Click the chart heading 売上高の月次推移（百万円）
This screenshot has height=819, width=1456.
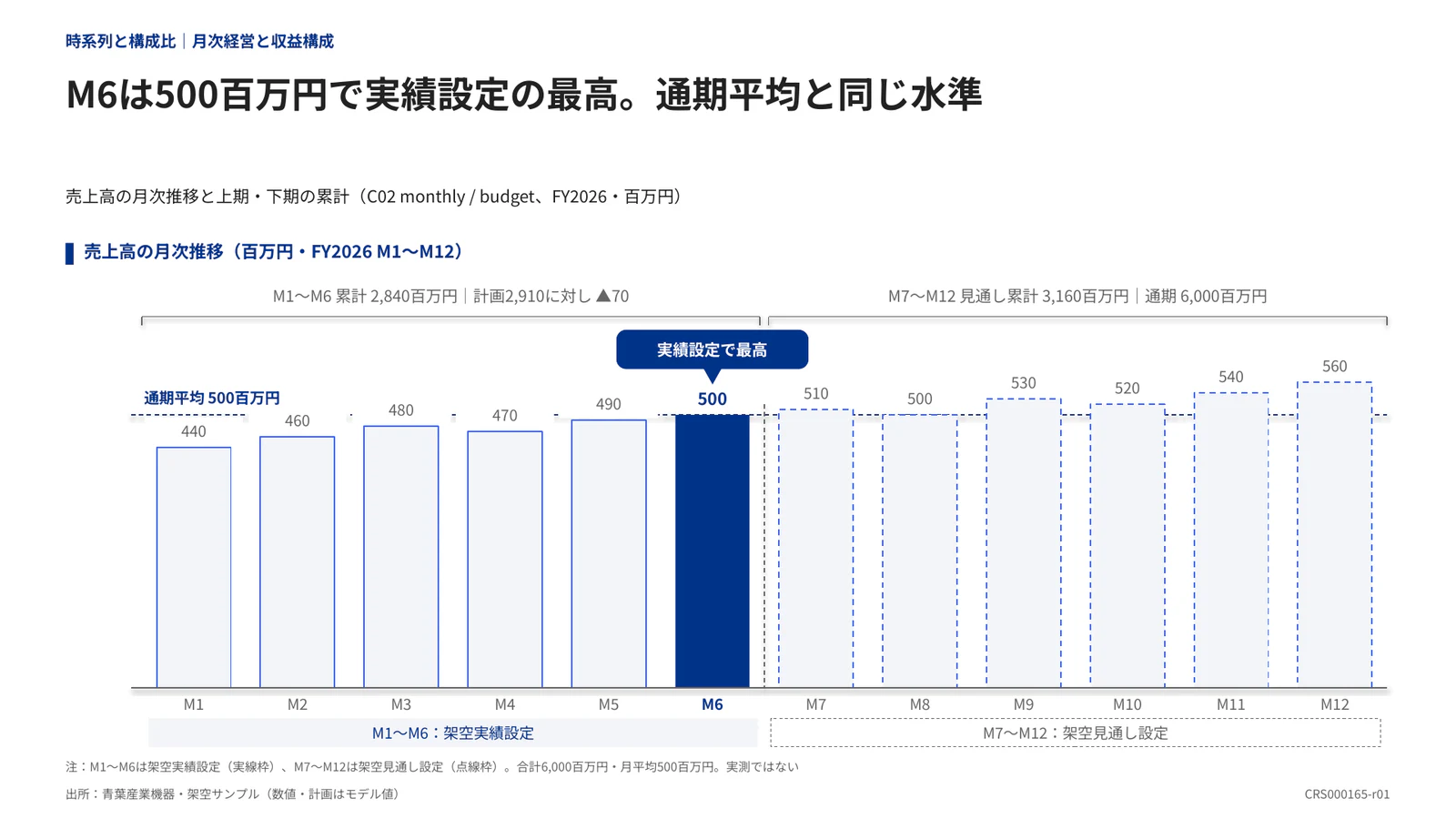click(274, 252)
